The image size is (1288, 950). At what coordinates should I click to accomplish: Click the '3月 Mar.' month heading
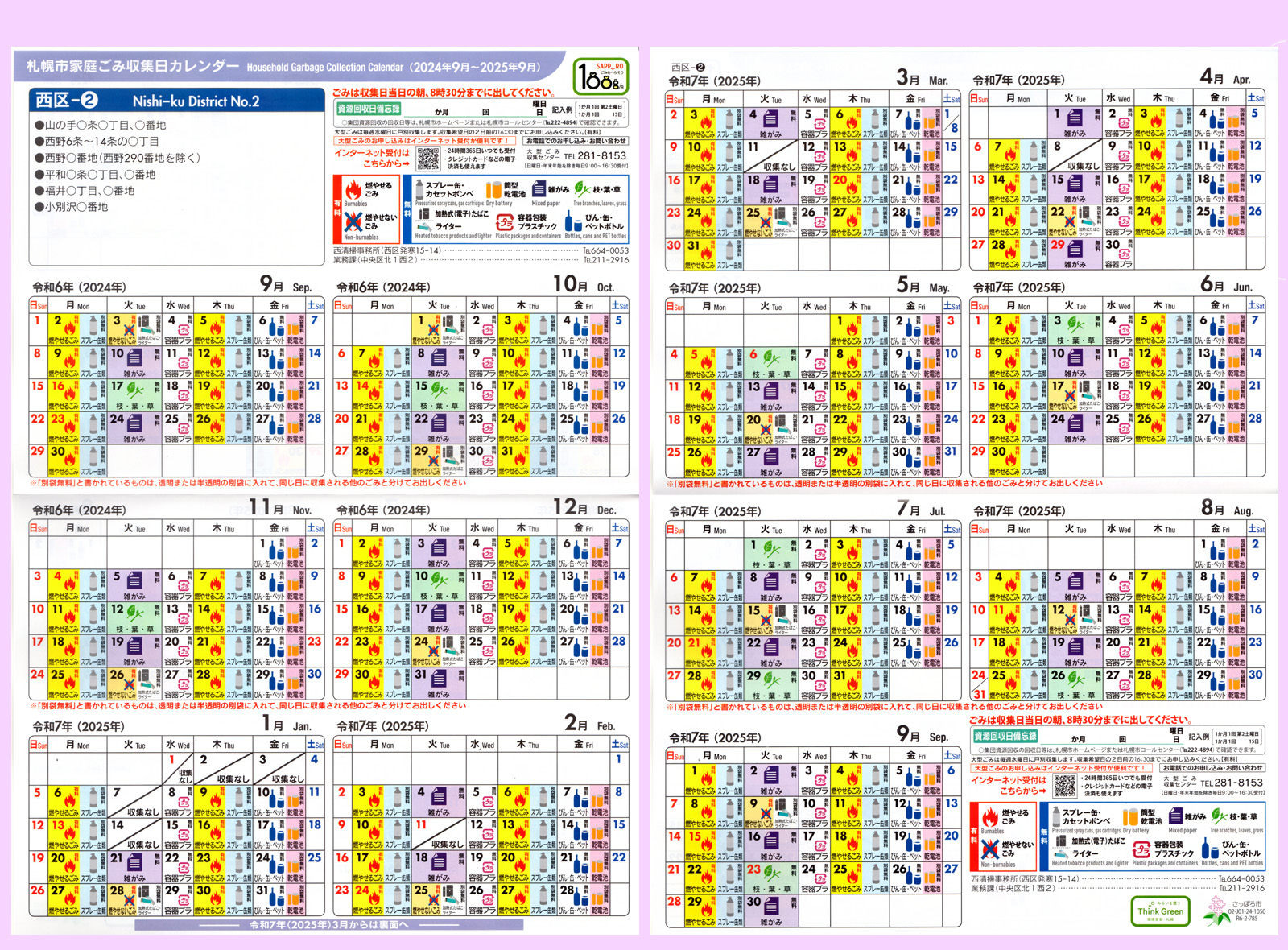click(923, 78)
